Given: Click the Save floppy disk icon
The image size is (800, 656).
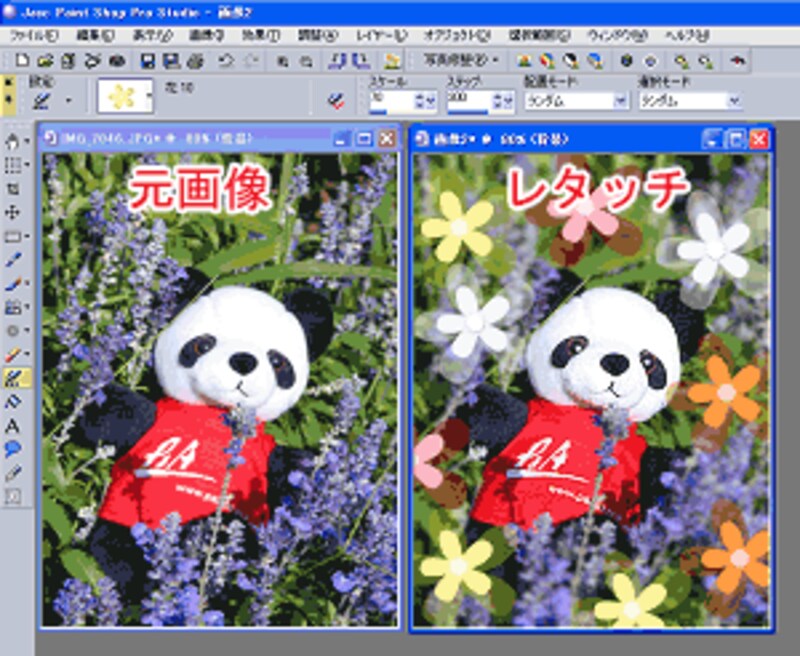Looking at the screenshot, I should point(150,61).
